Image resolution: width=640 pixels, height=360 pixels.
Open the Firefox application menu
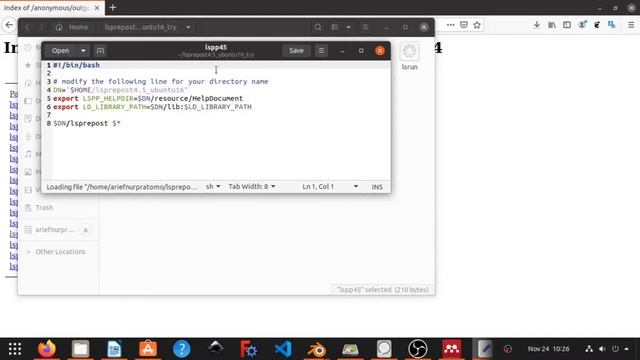point(631,25)
